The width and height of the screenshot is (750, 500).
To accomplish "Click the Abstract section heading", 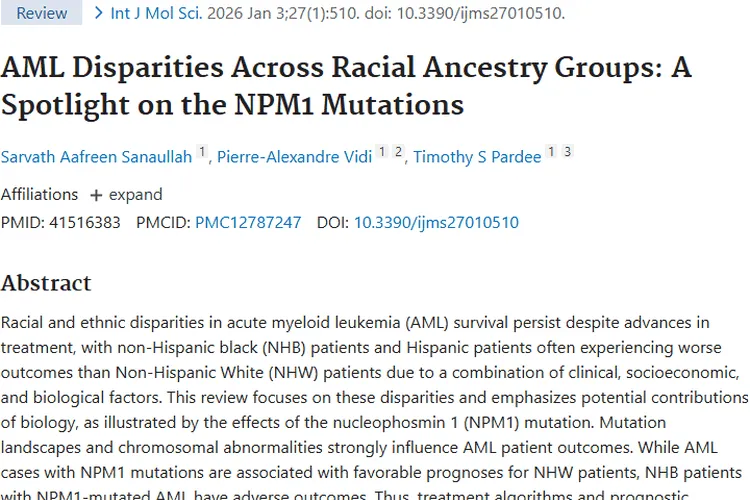I will click(x=46, y=283).
